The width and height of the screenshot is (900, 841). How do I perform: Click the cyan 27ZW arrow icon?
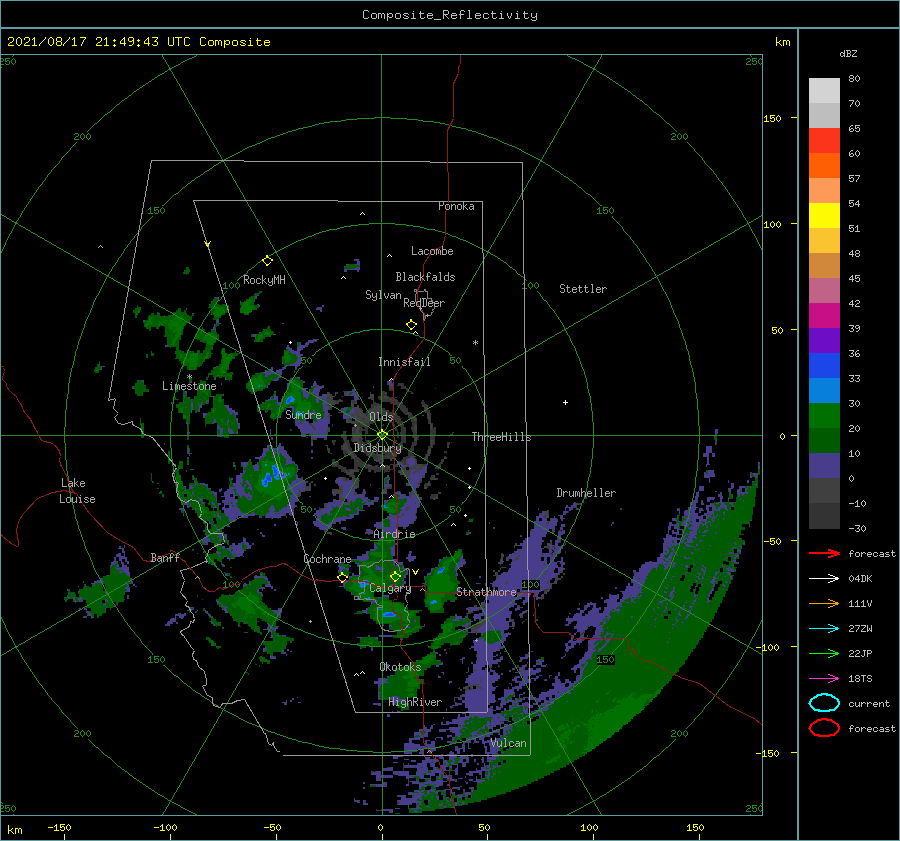click(x=824, y=629)
